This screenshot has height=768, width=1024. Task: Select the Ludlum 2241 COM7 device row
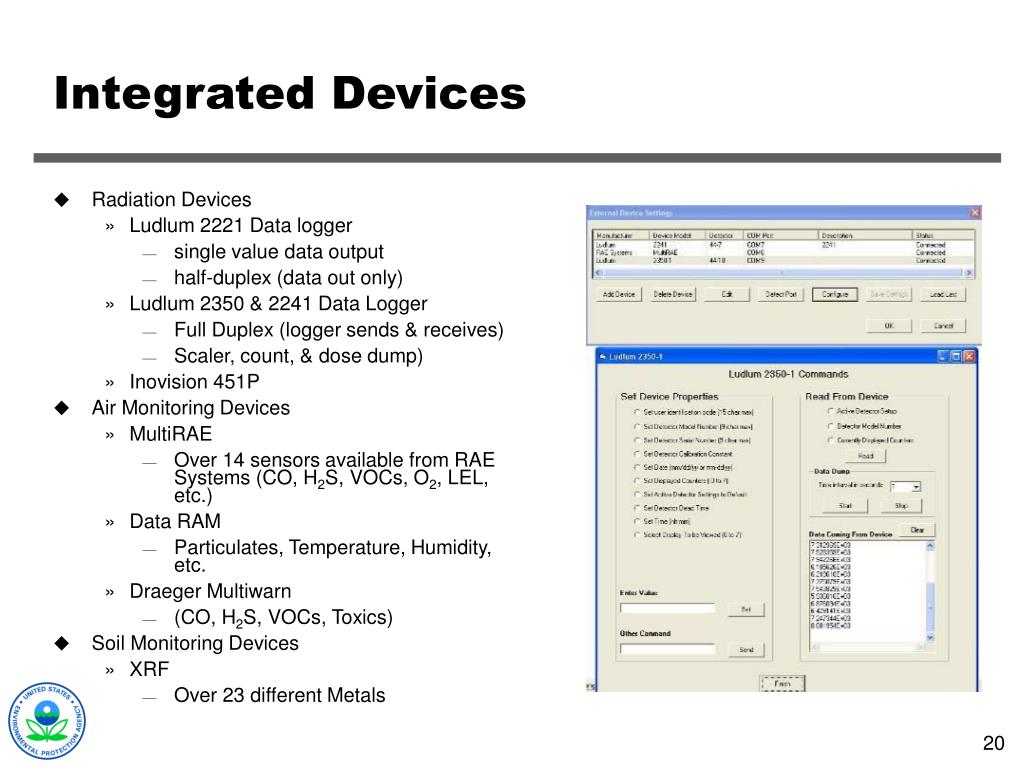tap(784, 245)
